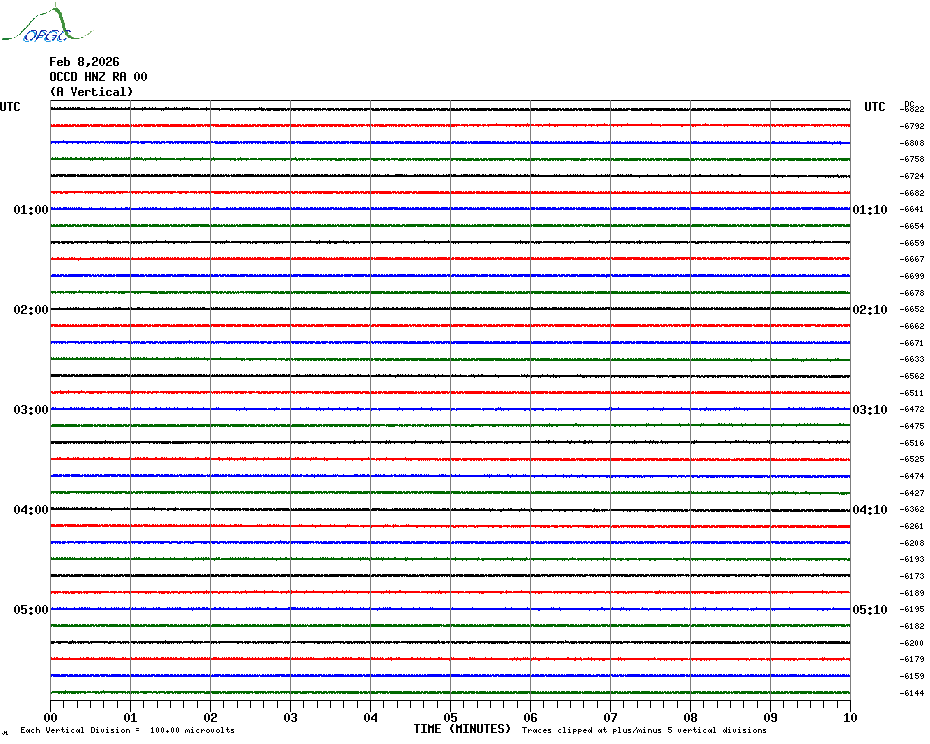Click the 03:10 time label on right

click(x=869, y=410)
